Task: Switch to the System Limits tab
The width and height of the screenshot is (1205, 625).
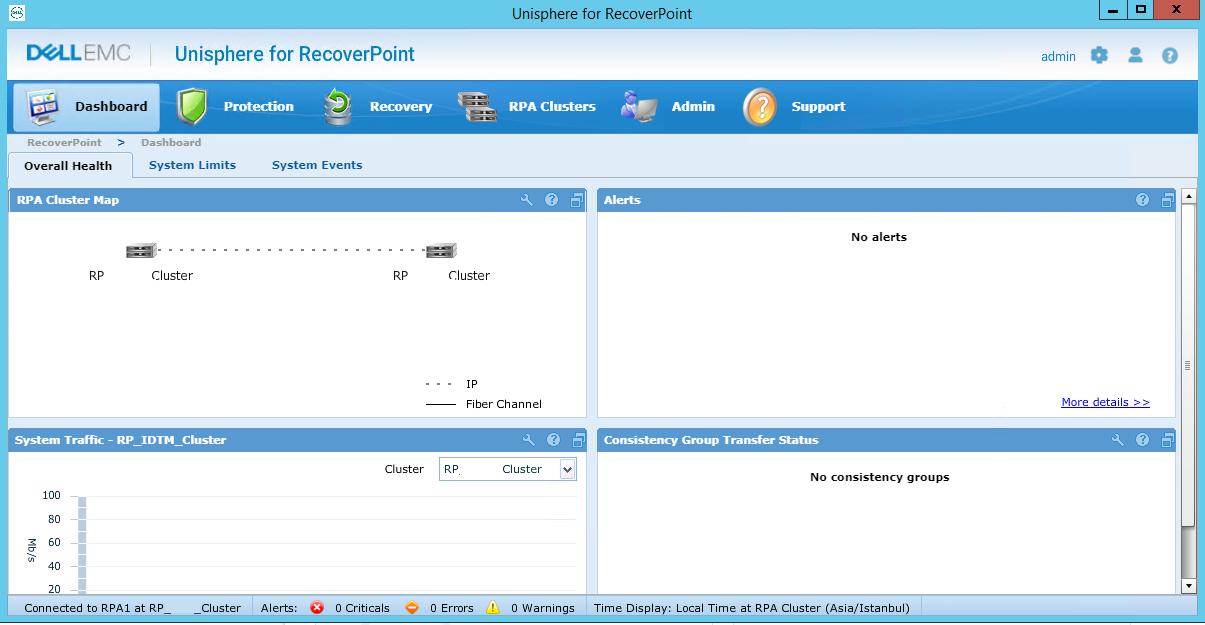Action: (x=192, y=165)
